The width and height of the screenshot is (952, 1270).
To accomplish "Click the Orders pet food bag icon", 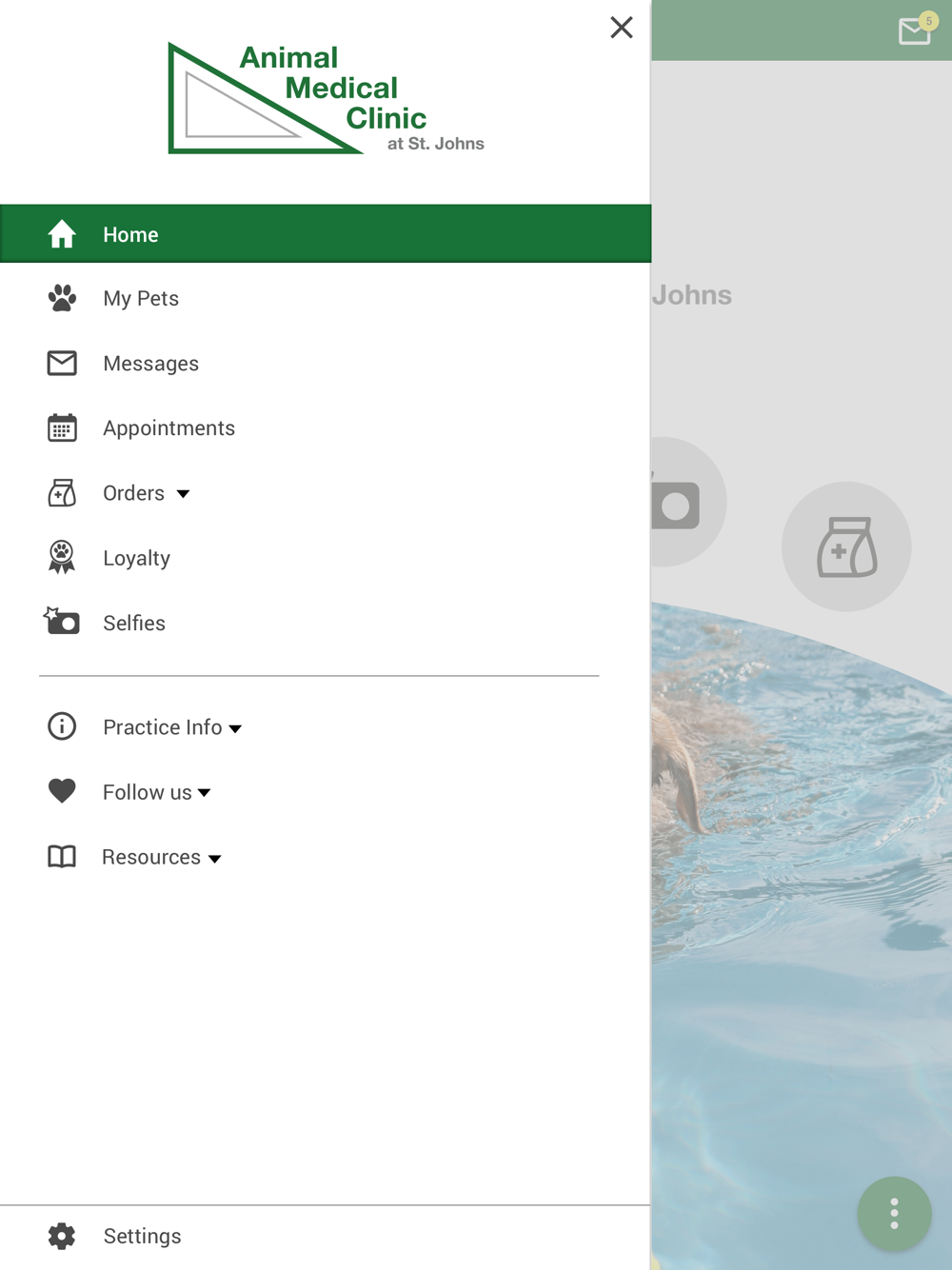I will 62,493.
